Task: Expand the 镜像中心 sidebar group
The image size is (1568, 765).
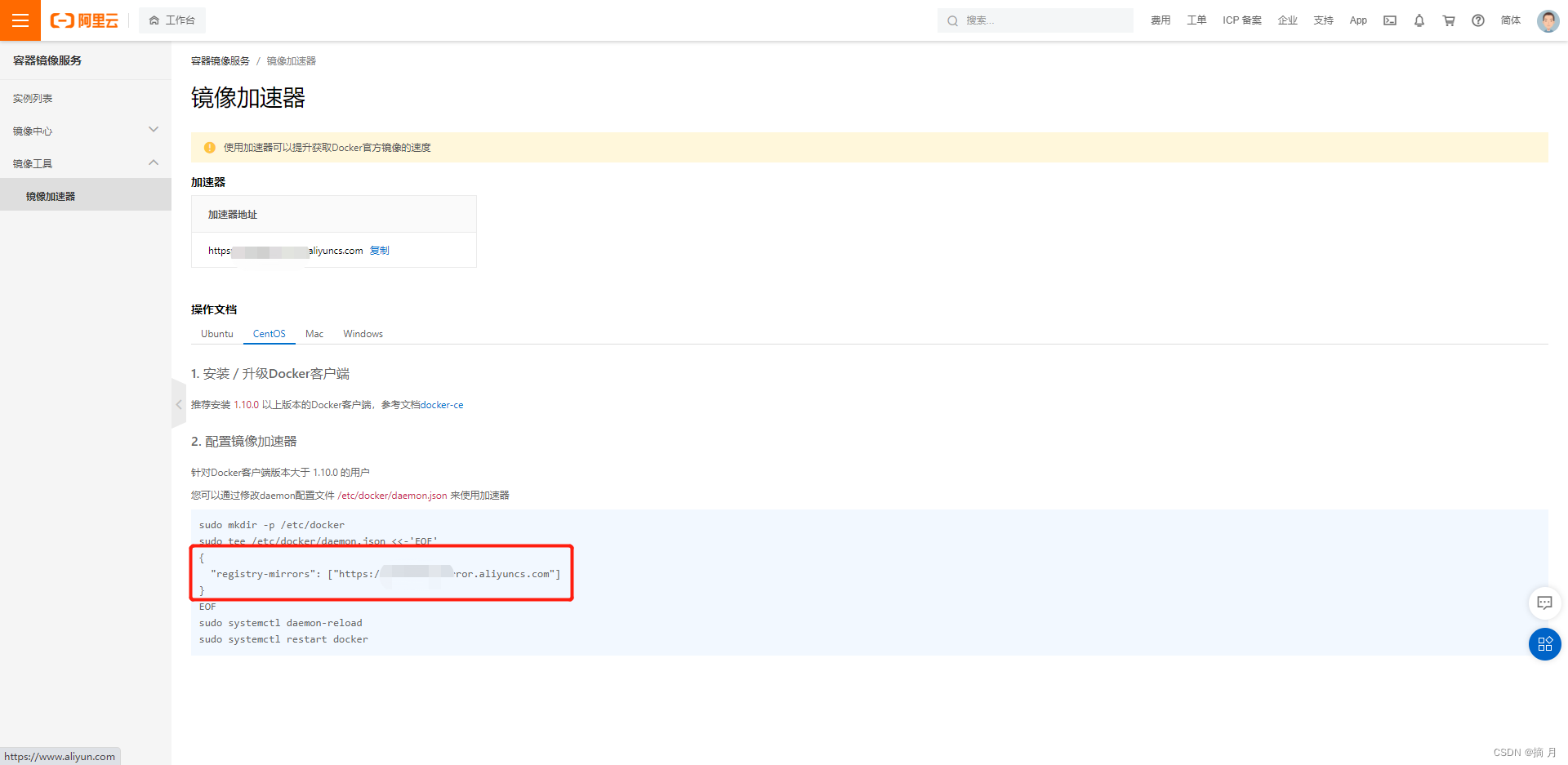Action: click(86, 131)
